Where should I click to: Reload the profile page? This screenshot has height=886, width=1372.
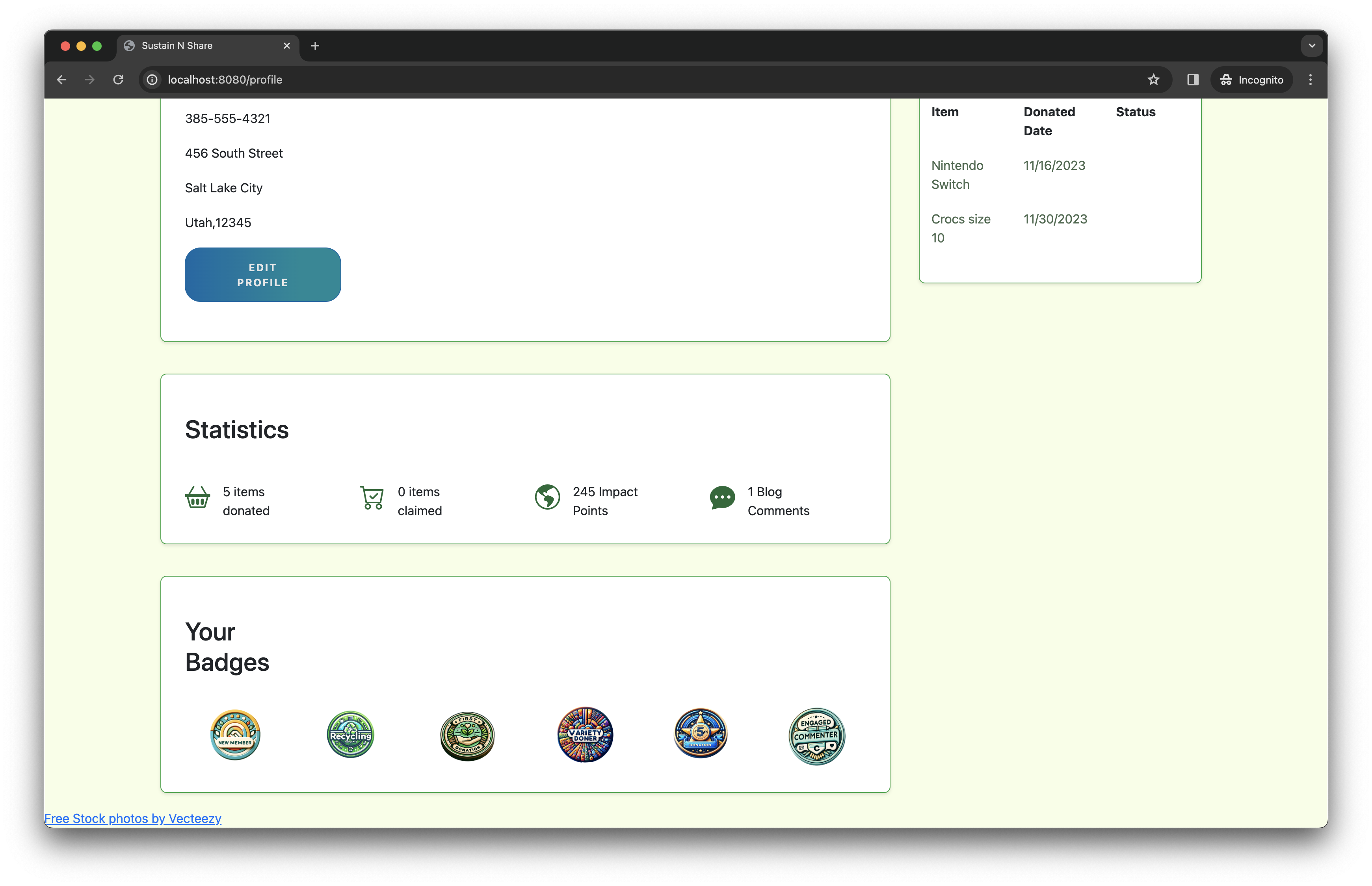tap(119, 79)
